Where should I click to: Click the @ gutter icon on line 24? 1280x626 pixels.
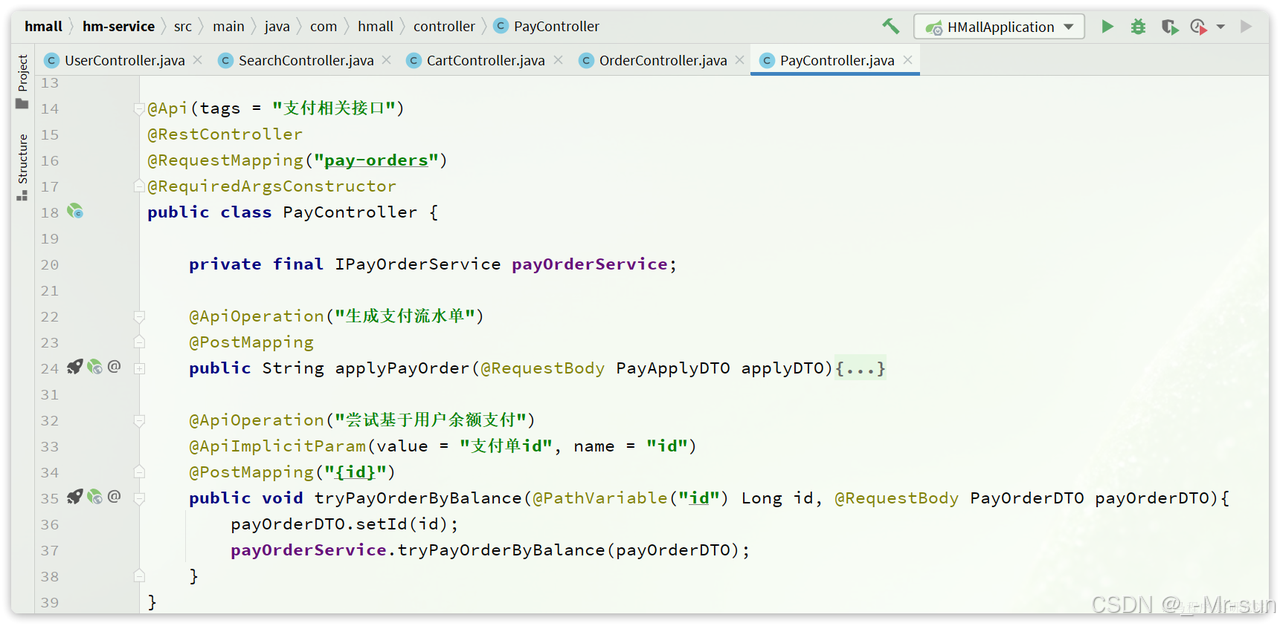(x=114, y=367)
